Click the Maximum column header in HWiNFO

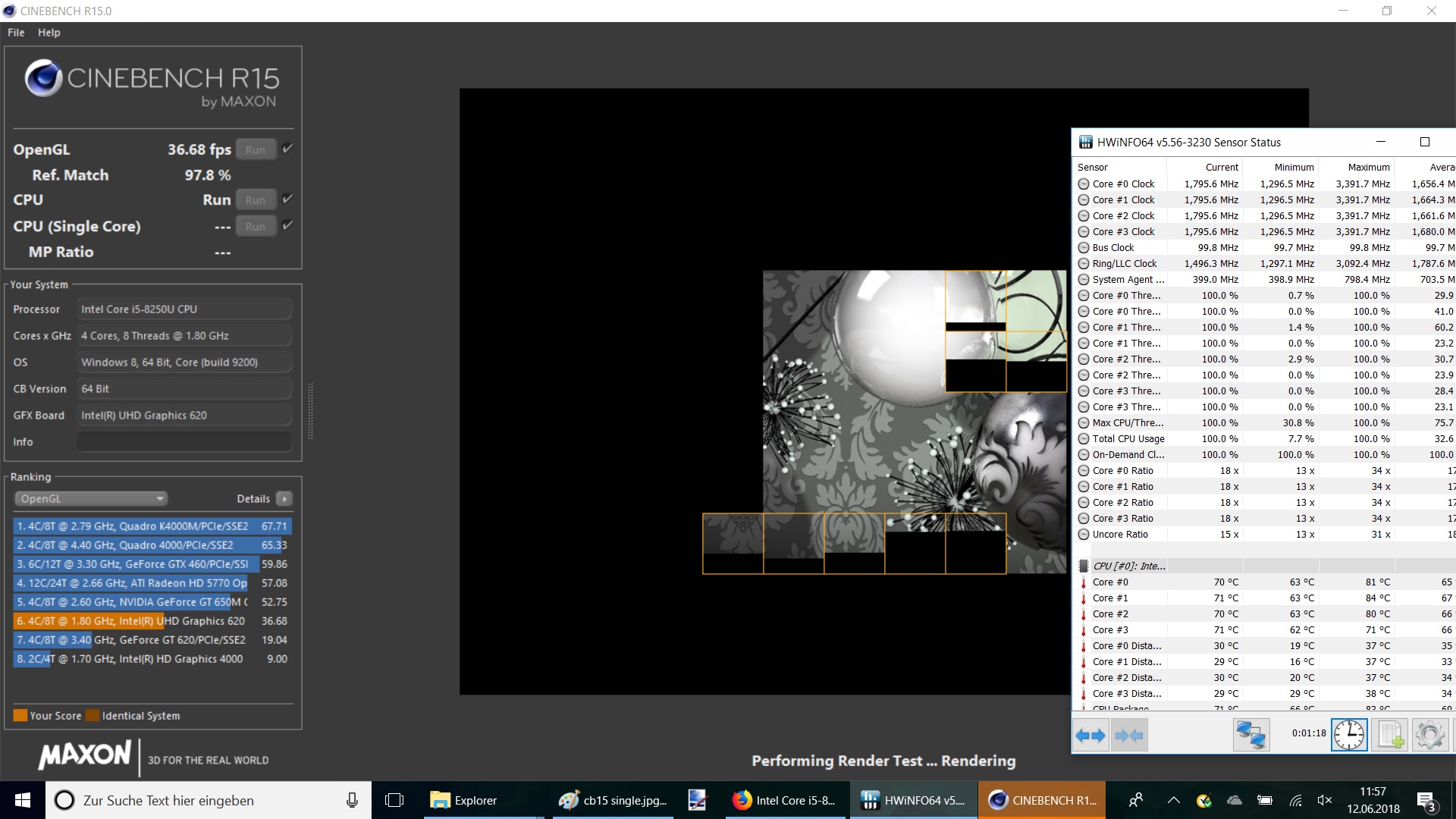1357,167
